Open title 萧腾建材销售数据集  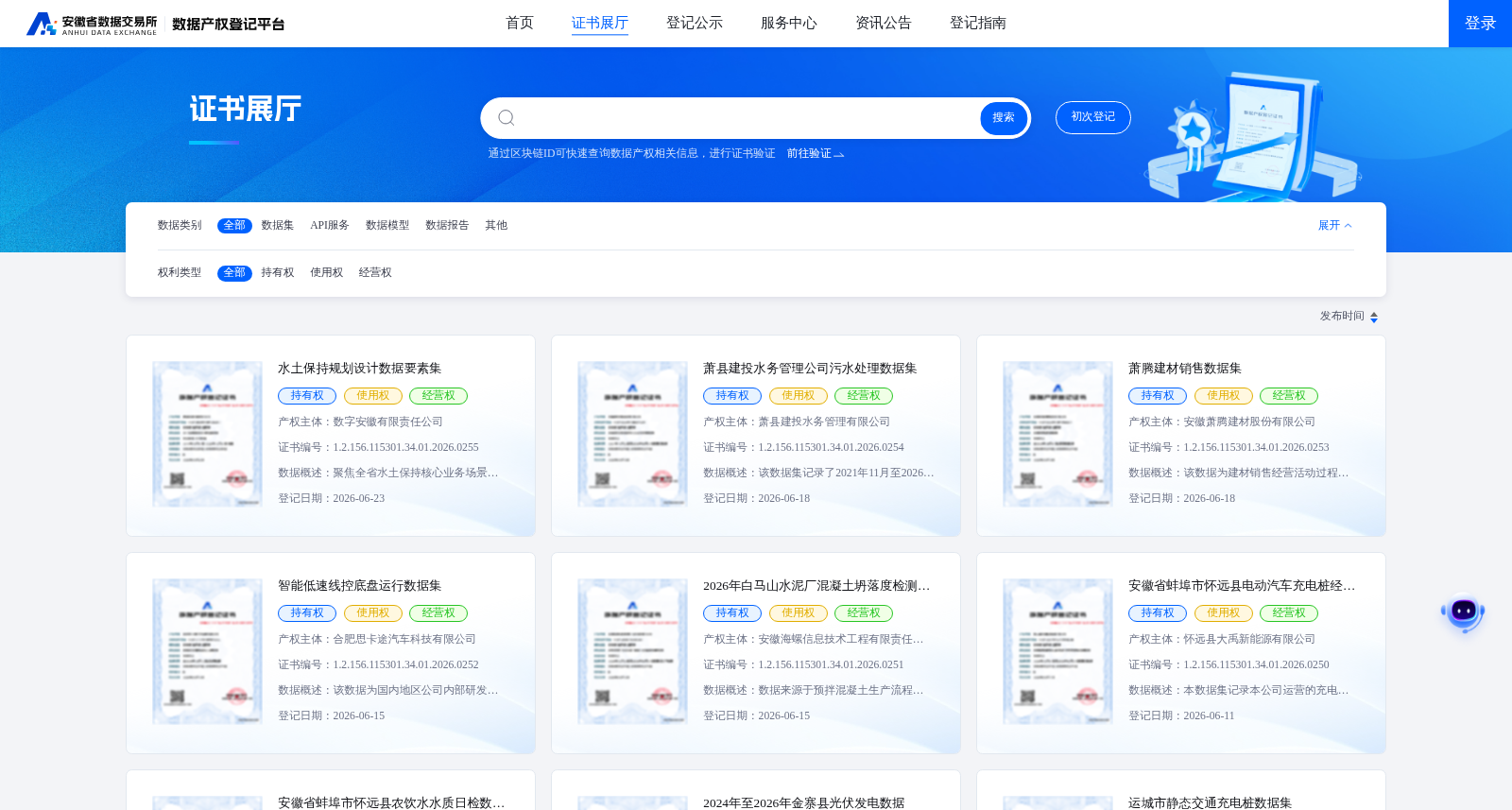1185,369
